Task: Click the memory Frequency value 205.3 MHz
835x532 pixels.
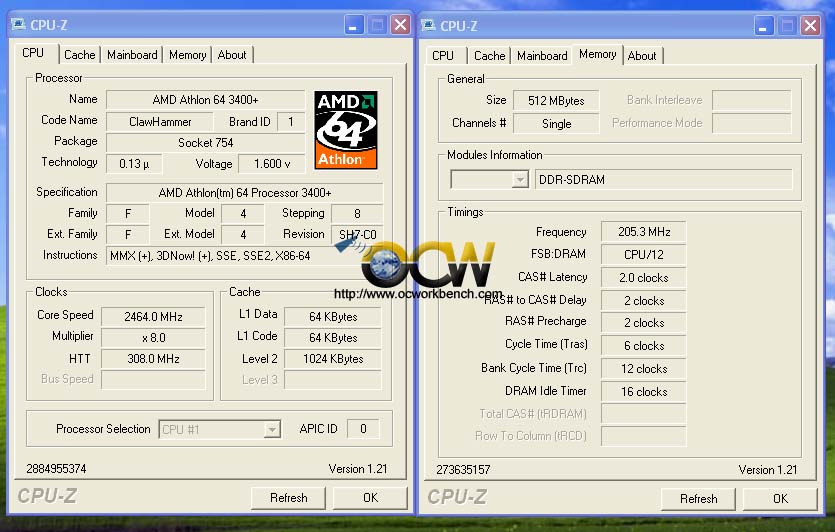Action: click(x=644, y=232)
